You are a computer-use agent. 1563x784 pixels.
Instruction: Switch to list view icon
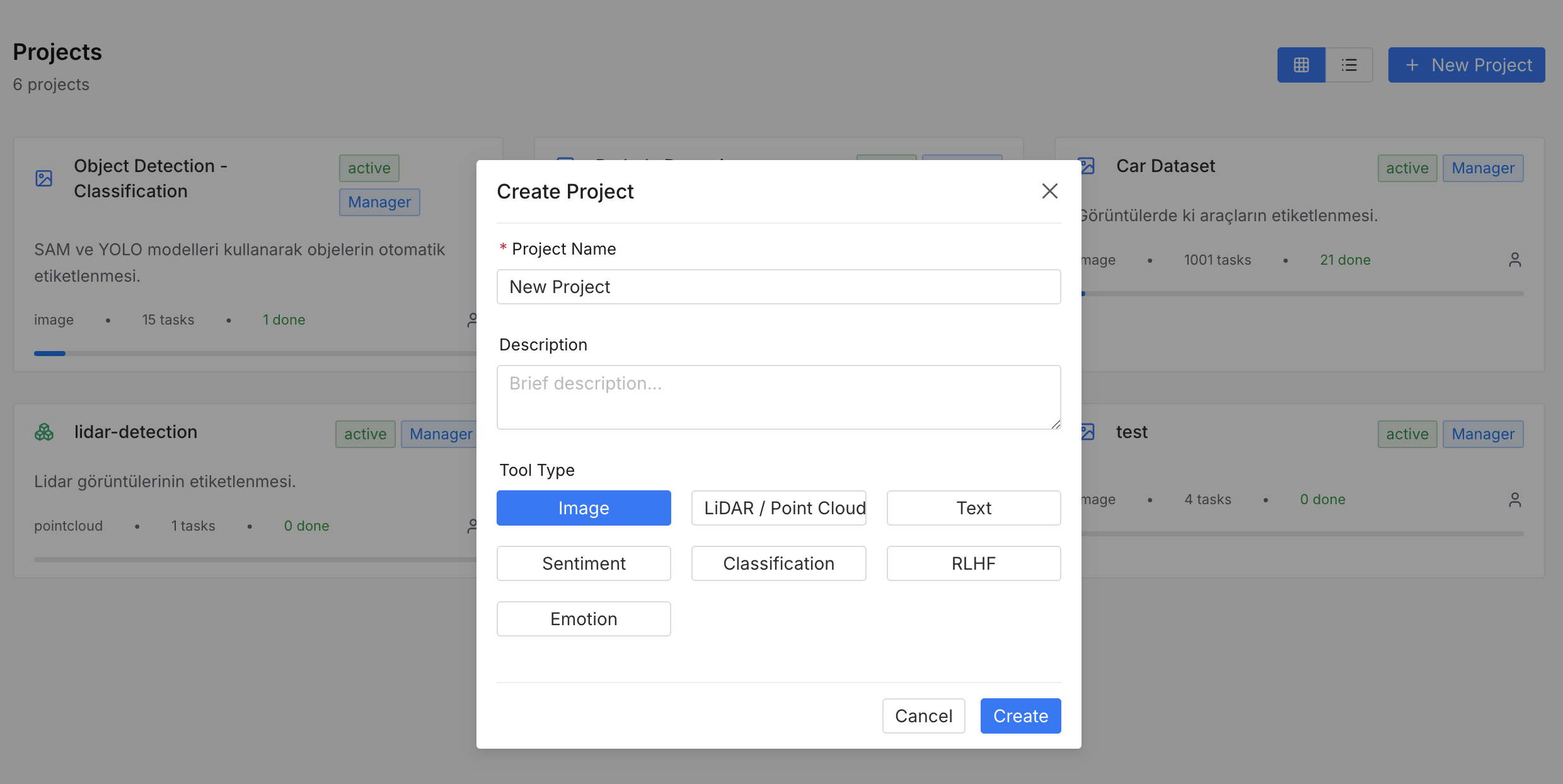(x=1349, y=65)
